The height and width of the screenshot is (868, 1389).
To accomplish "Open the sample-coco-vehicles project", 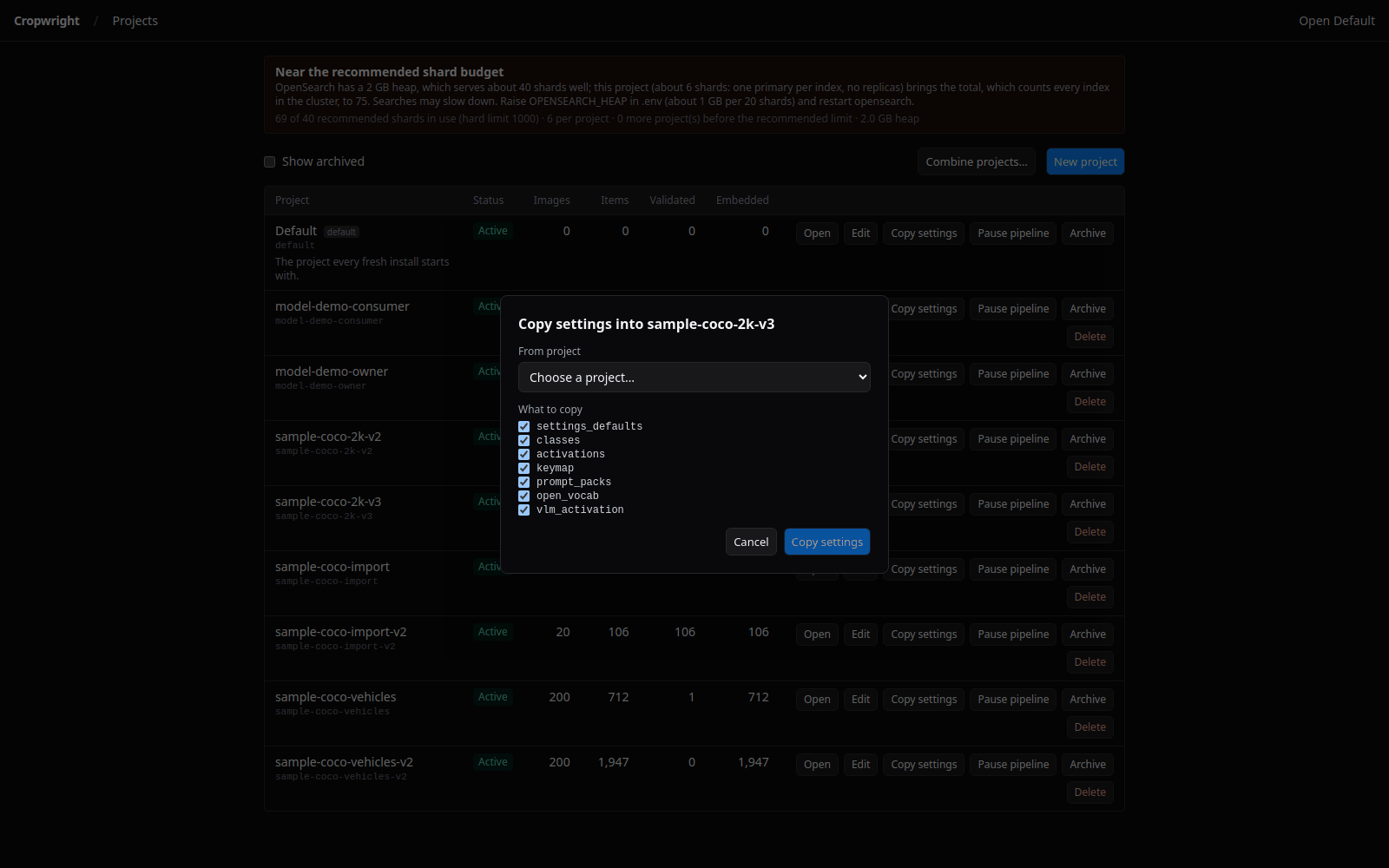I will pos(817,700).
